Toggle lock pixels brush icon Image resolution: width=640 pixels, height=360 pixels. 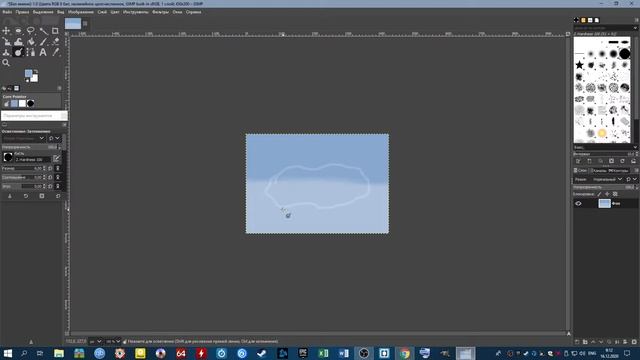click(x=599, y=194)
